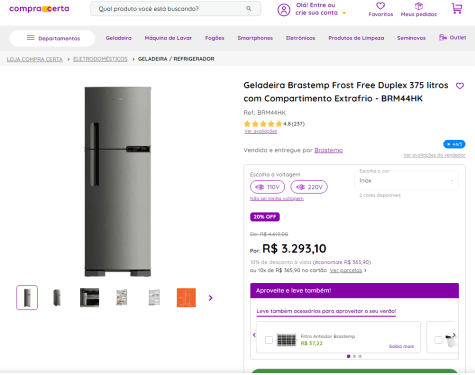Go to the Smartphones category
This screenshot has height=375, width=475.
click(255, 38)
